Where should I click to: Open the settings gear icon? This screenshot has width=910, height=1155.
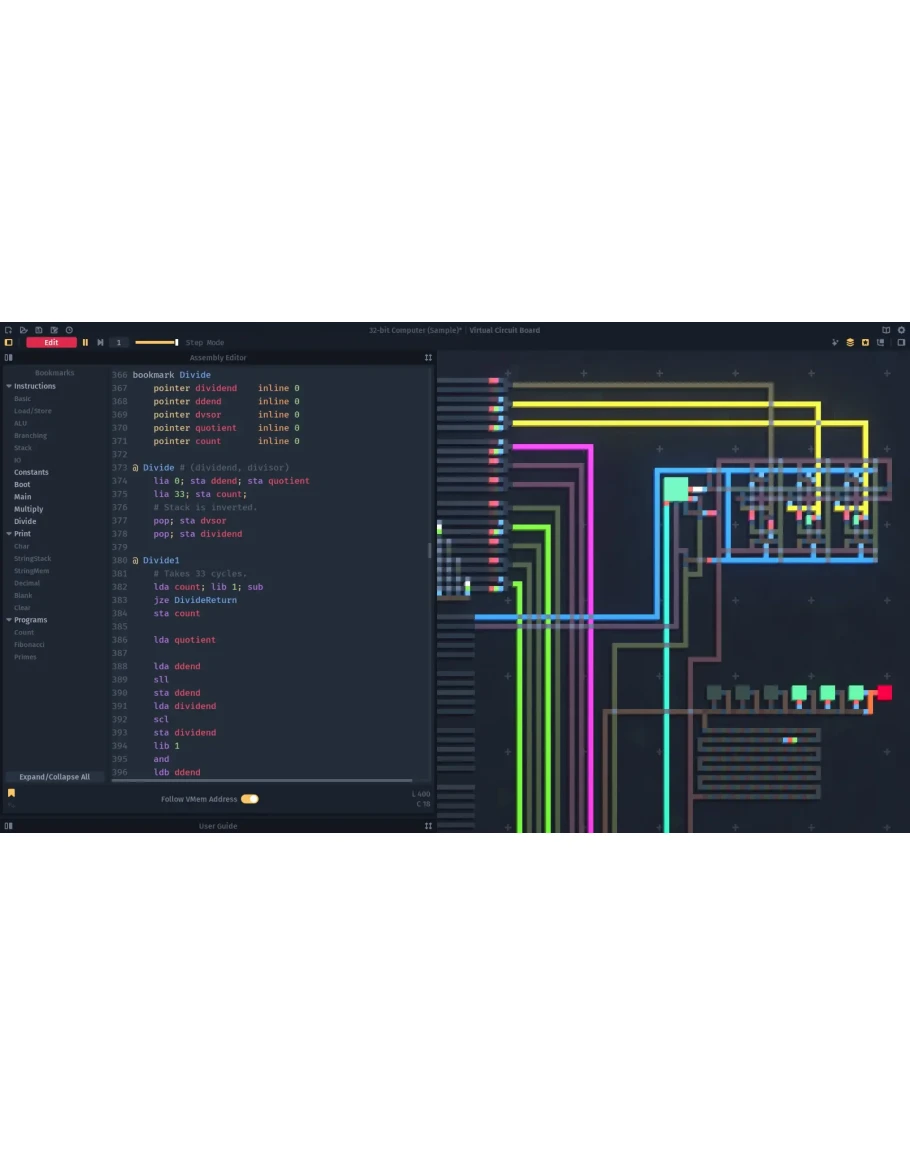coord(901,330)
